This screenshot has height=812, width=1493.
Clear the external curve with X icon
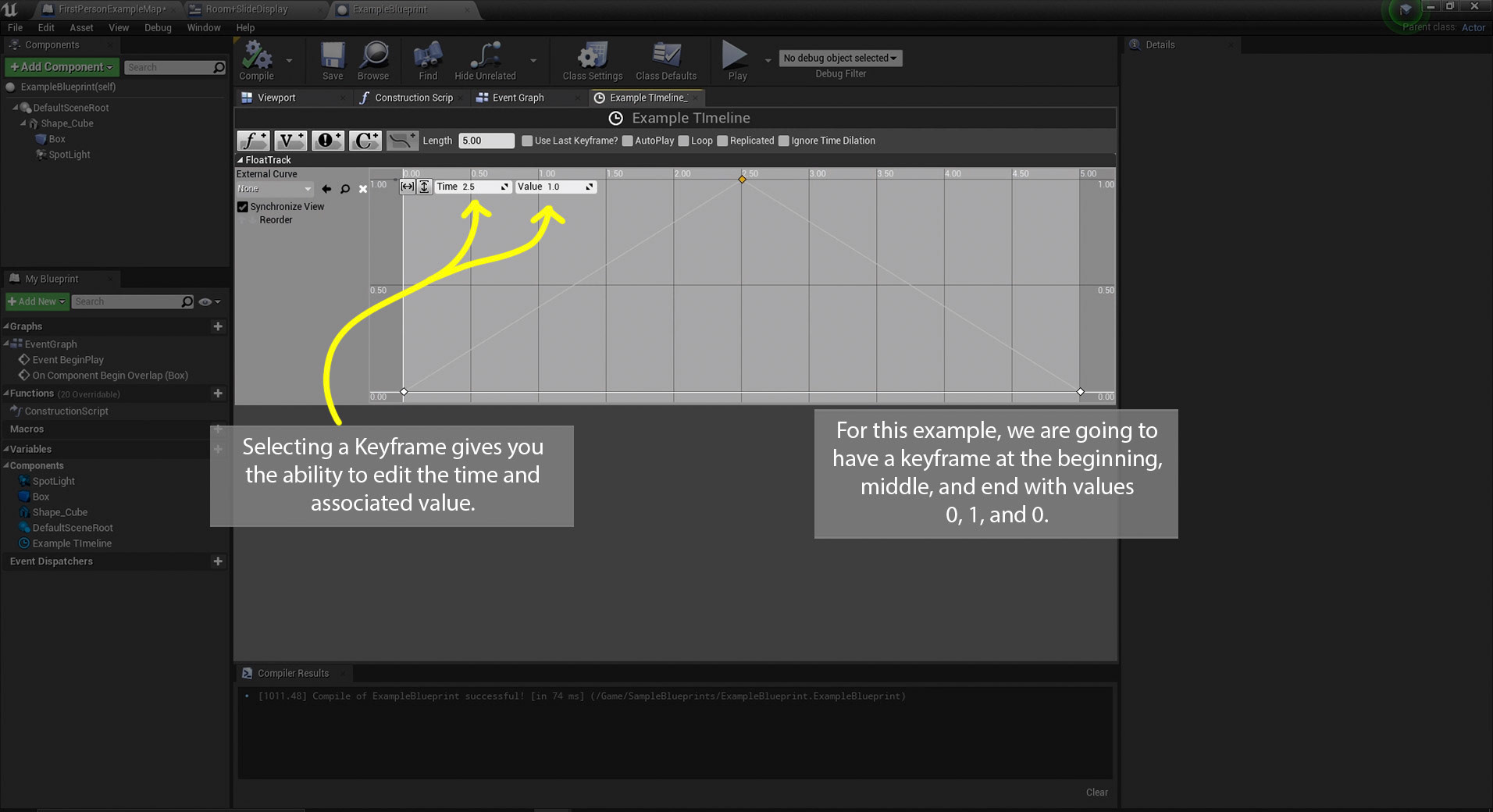pyautogui.click(x=363, y=189)
